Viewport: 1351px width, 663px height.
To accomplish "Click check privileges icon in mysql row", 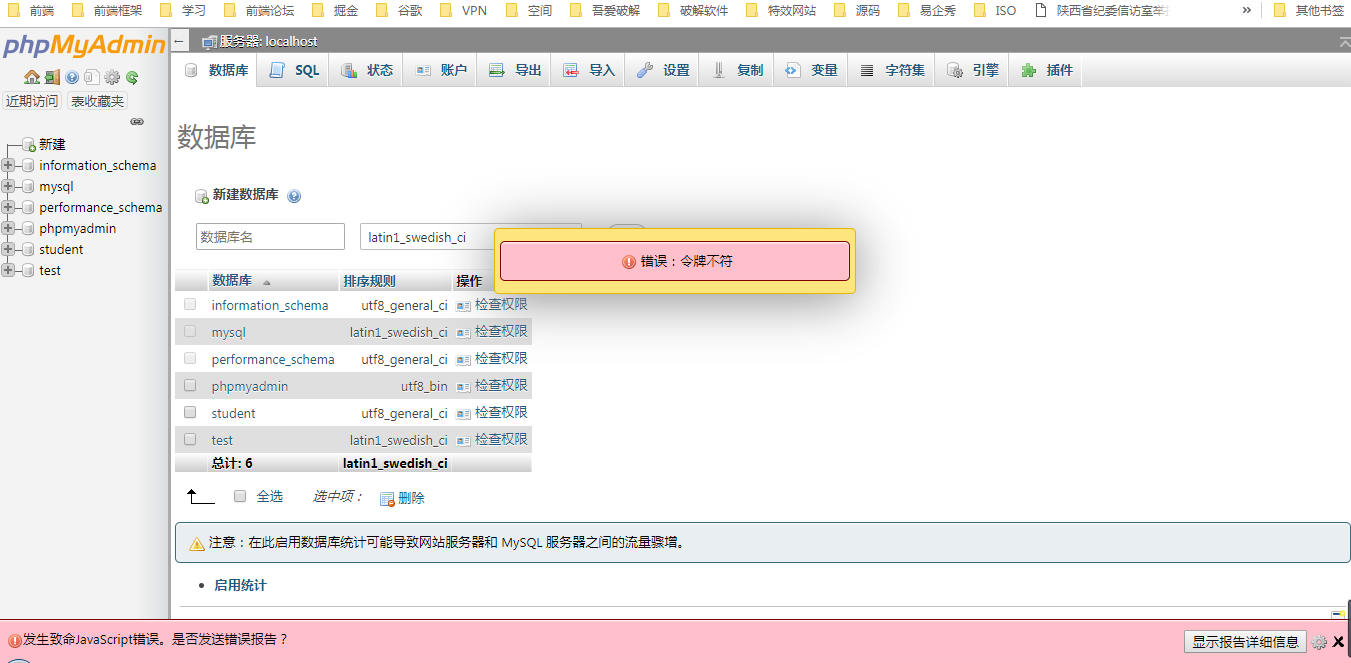I will (x=464, y=332).
